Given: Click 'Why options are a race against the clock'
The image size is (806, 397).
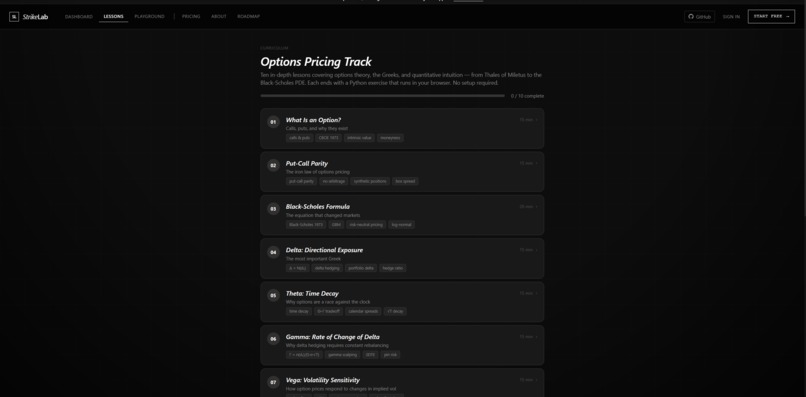Looking at the screenshot, I should pos(328,302).
